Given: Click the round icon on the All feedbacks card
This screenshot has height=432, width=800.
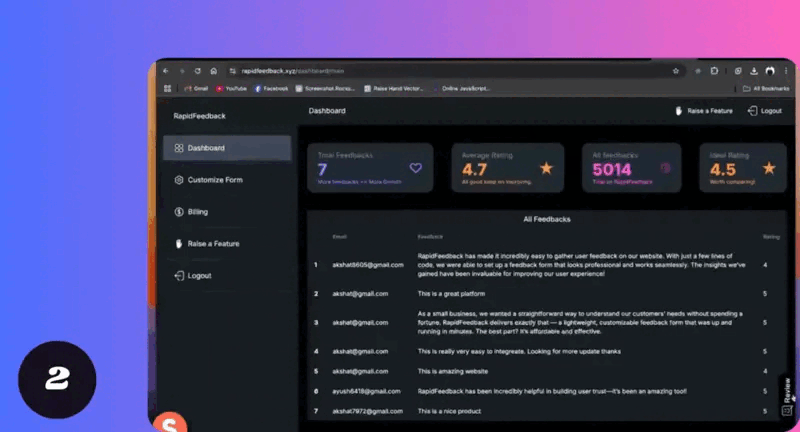Looking at the screenshot, I should pyautogui.click(x=665, y=168).
